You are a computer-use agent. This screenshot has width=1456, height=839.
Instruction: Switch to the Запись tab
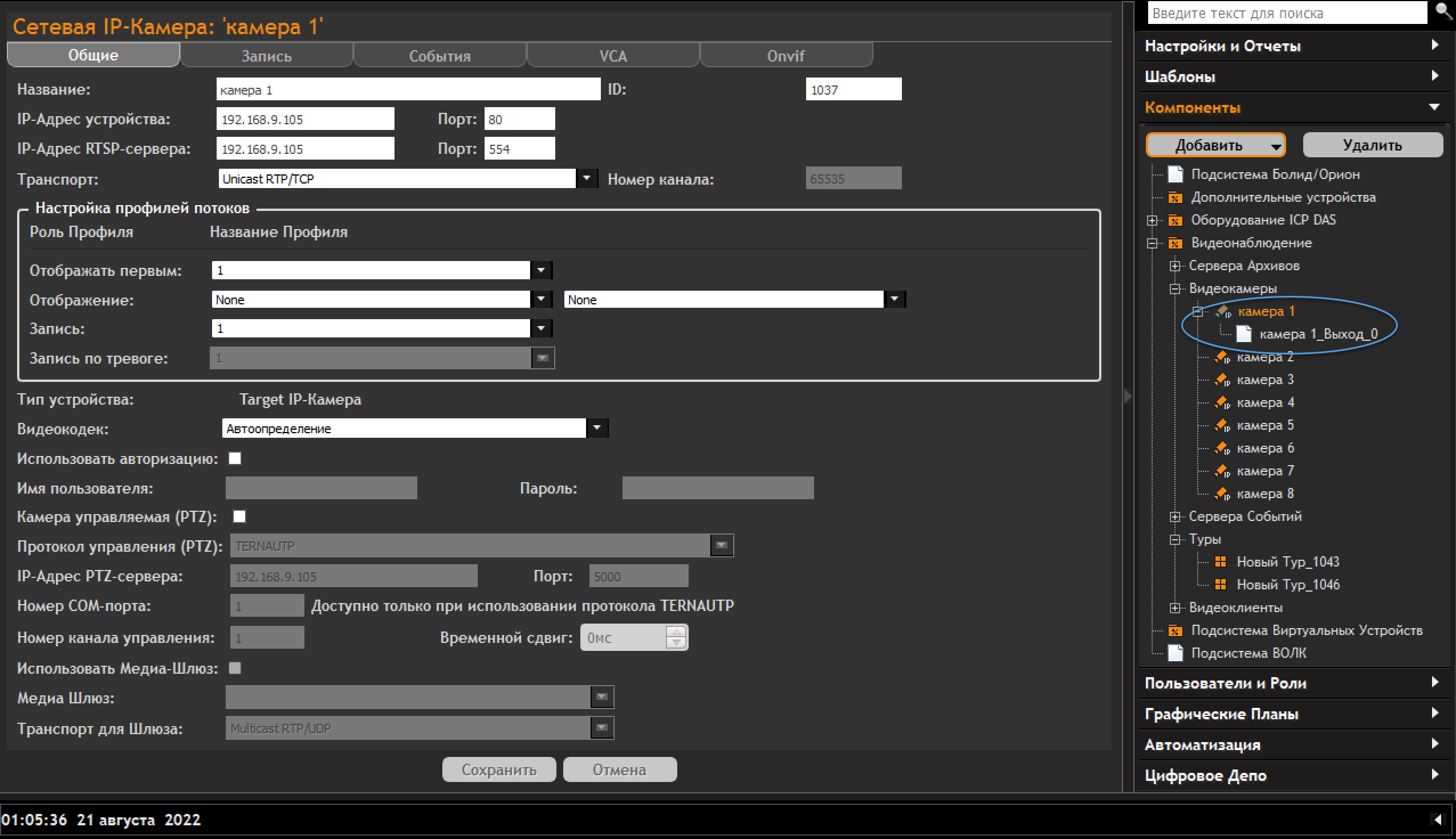(266, 56)
